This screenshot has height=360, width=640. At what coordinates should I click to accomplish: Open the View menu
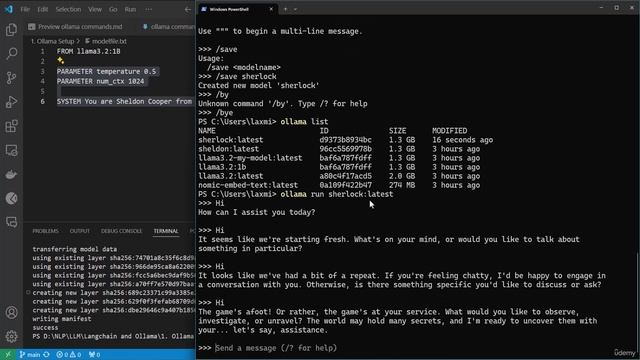tap(95, 9)
